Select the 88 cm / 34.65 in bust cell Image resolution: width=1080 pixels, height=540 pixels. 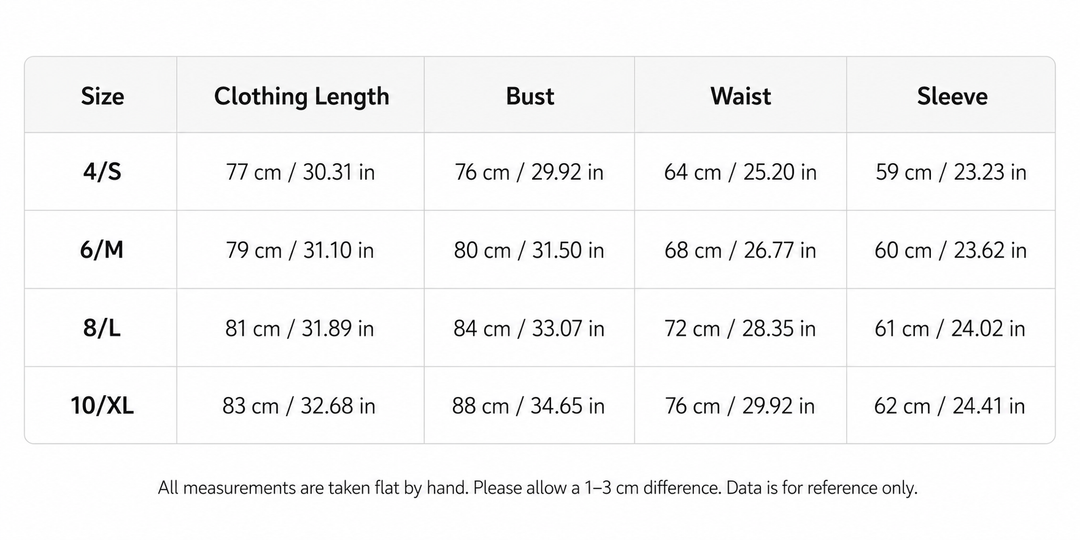tap(528, 406)
